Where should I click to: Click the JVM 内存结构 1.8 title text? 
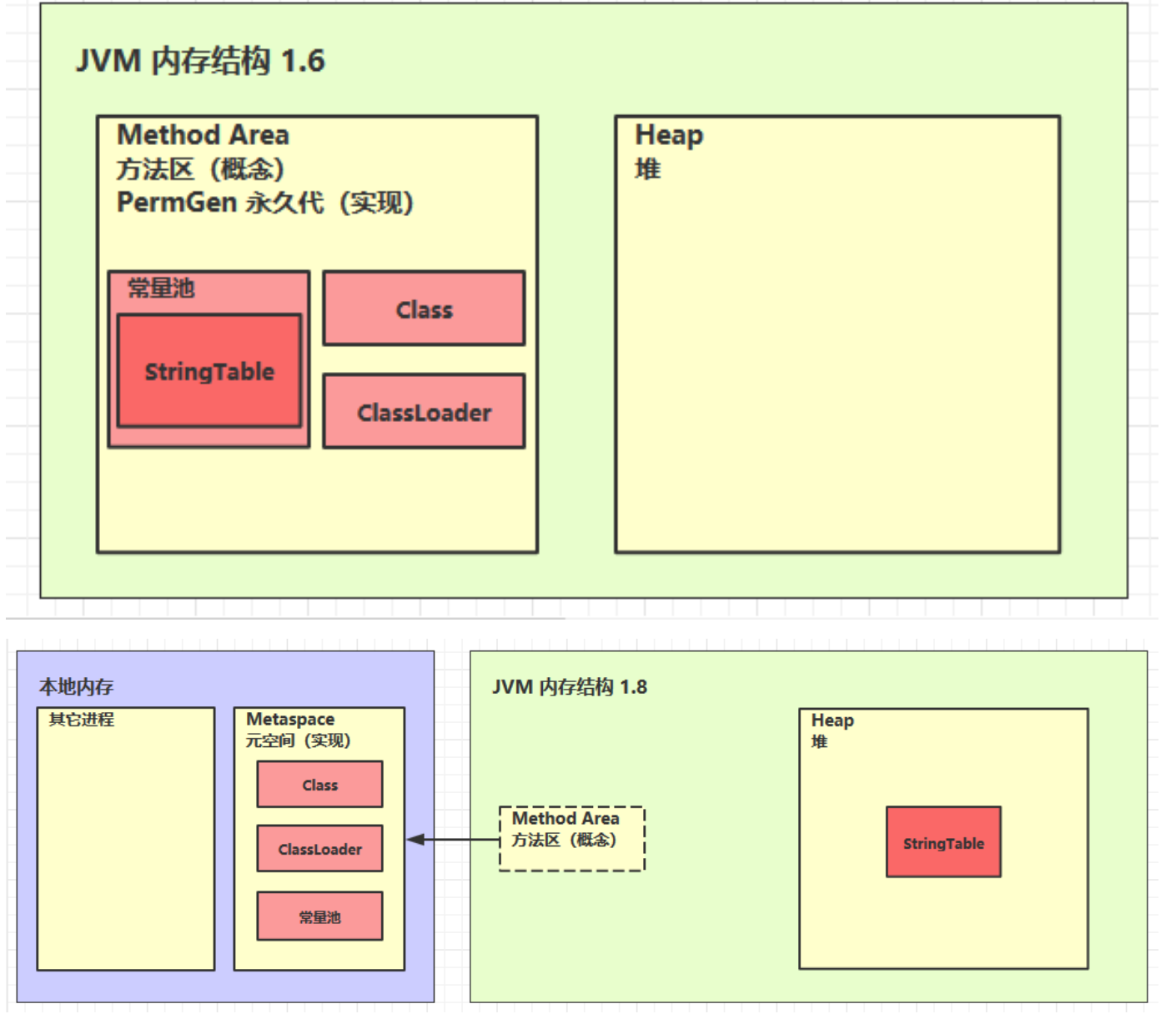(x=572, y=686)
